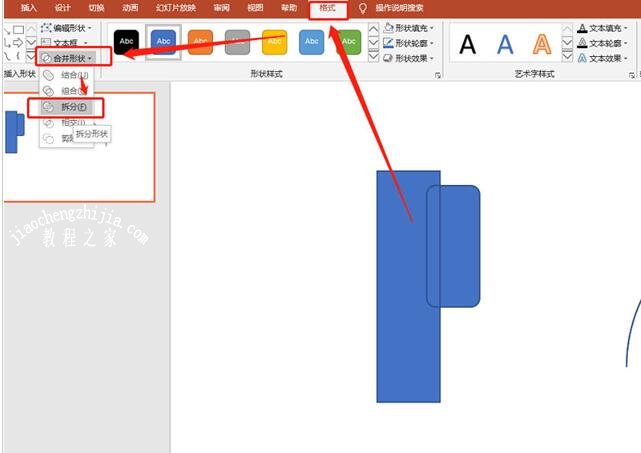Choose the Intersect (相交) merge option
This screenshot has height=453, width=641.
(x=67, y=123)
